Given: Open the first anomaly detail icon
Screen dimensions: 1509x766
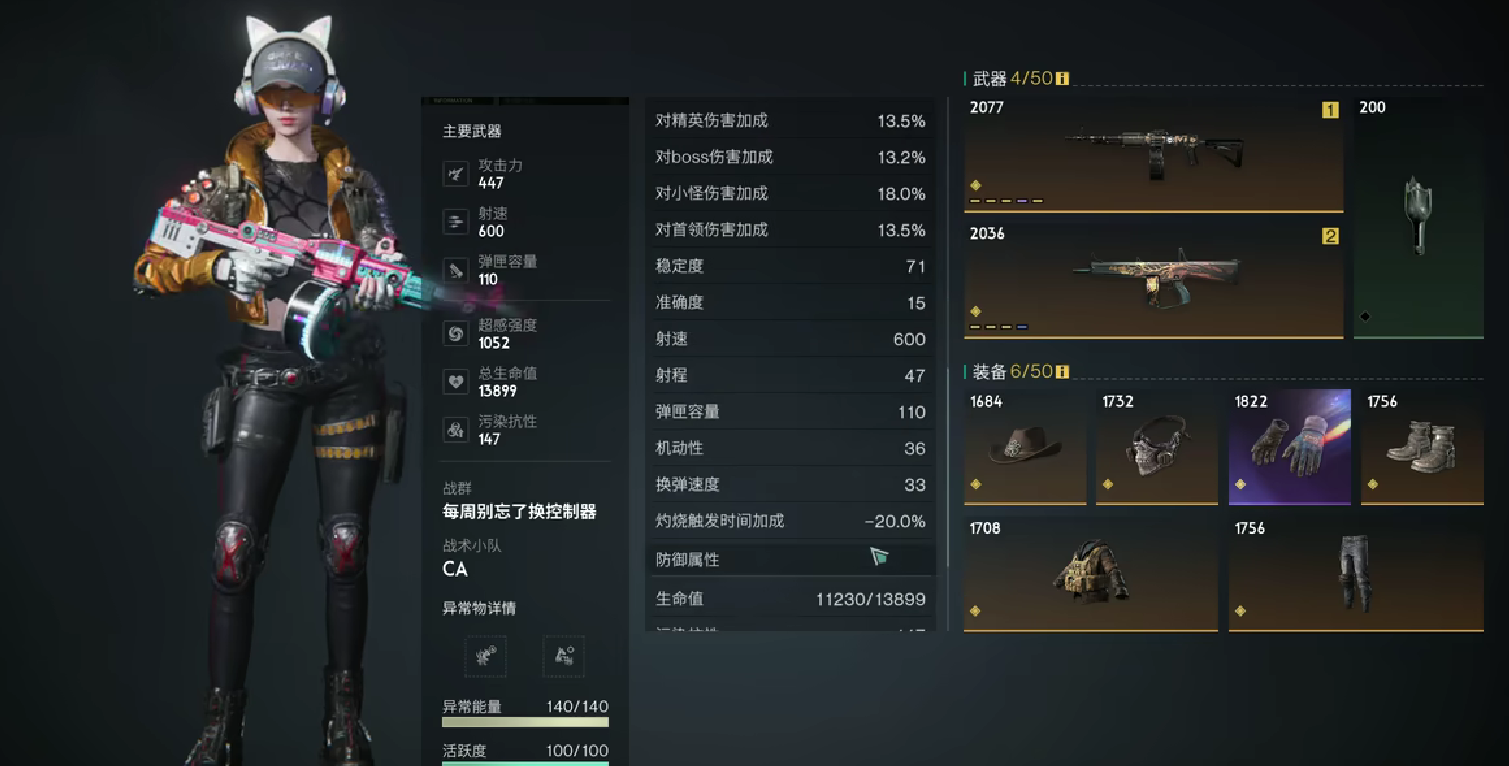Looking at the screenshot, I should 486,657.
